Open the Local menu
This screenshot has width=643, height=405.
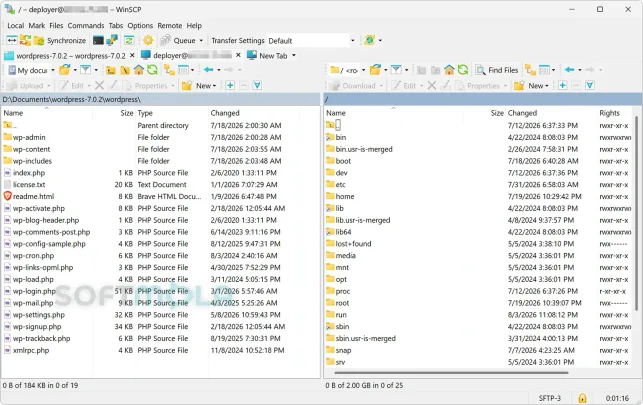tap(16, 25)
